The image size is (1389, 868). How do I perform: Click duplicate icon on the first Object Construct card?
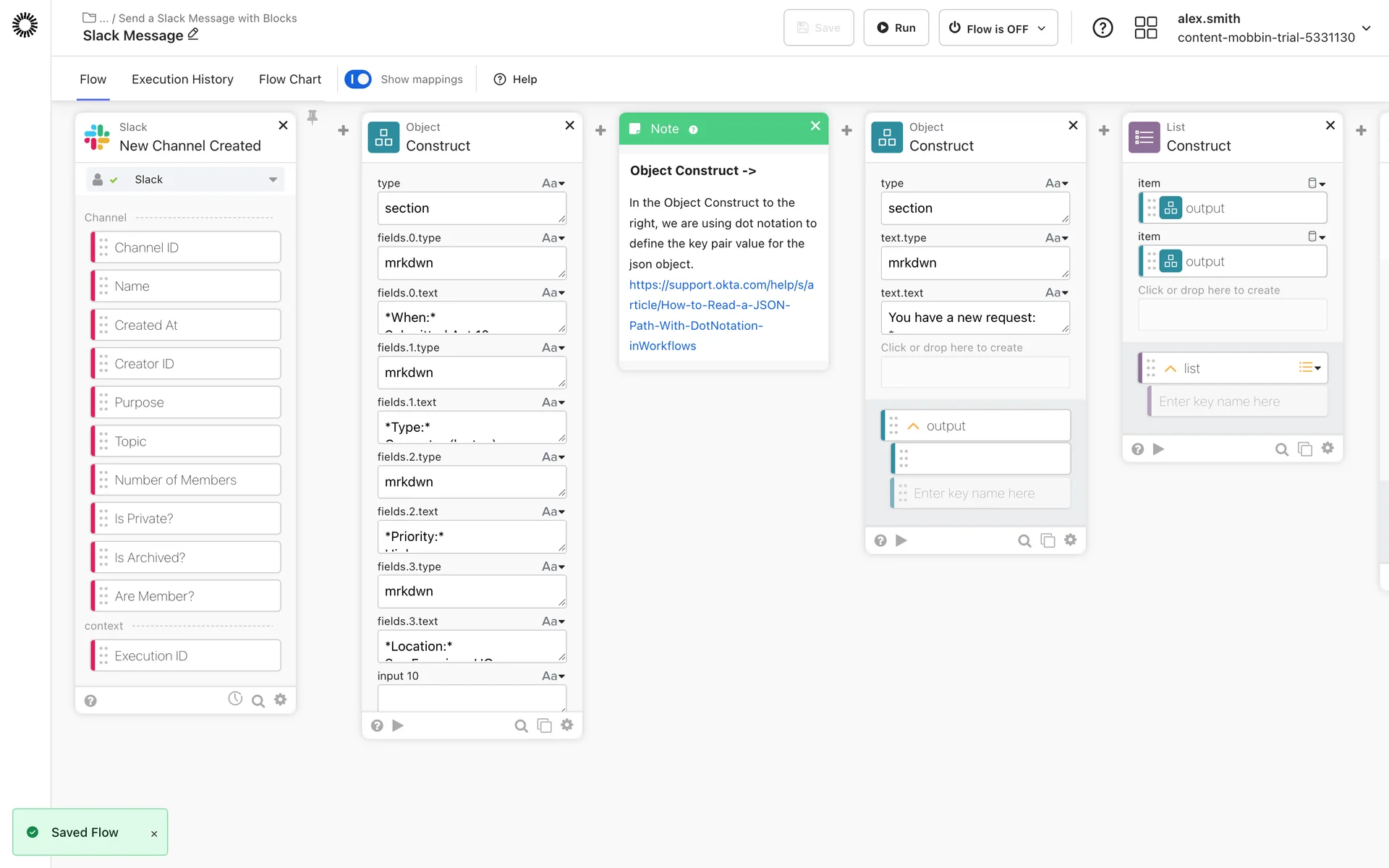click(x=544, y=726)
